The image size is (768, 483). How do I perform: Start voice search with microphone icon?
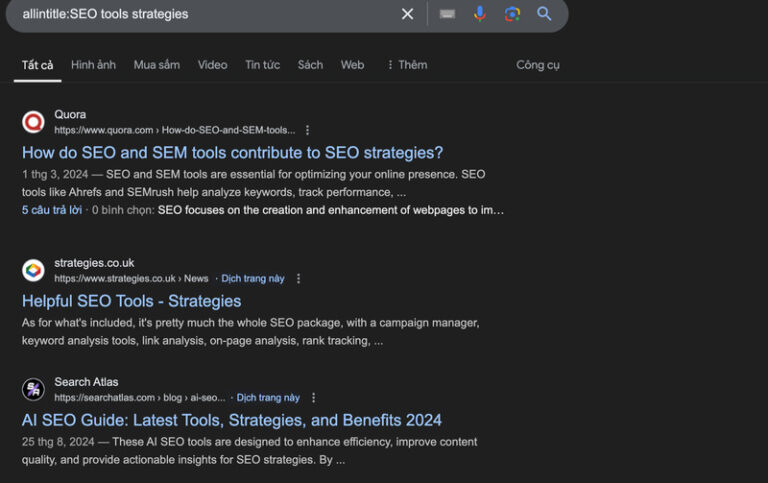click(x=480, y=14)
